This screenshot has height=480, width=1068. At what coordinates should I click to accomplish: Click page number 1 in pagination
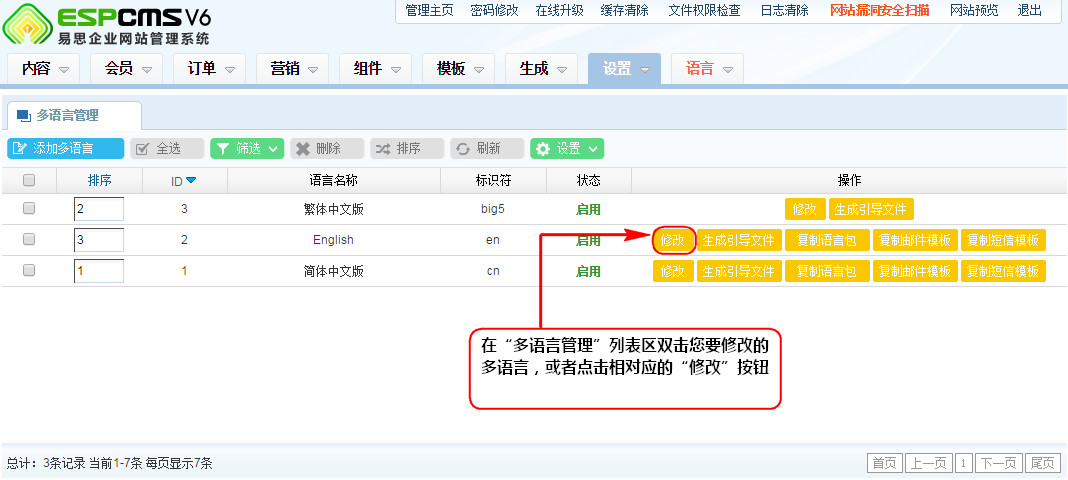click(964, 464)
